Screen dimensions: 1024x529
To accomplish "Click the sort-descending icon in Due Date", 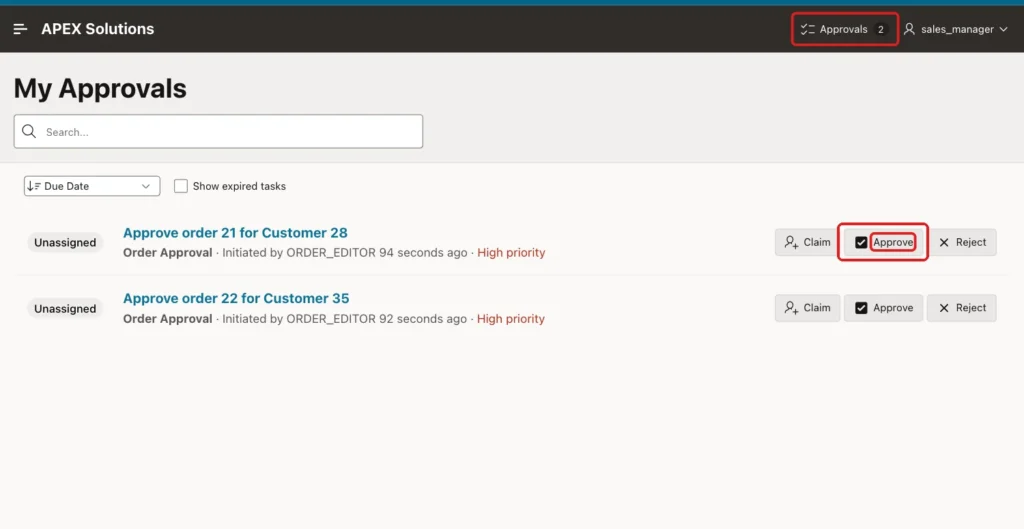I will (34, 186).
